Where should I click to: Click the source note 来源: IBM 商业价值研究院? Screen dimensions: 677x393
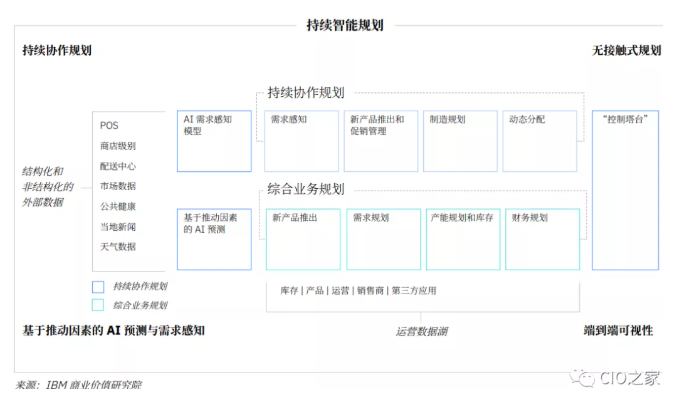click(79, 385)
